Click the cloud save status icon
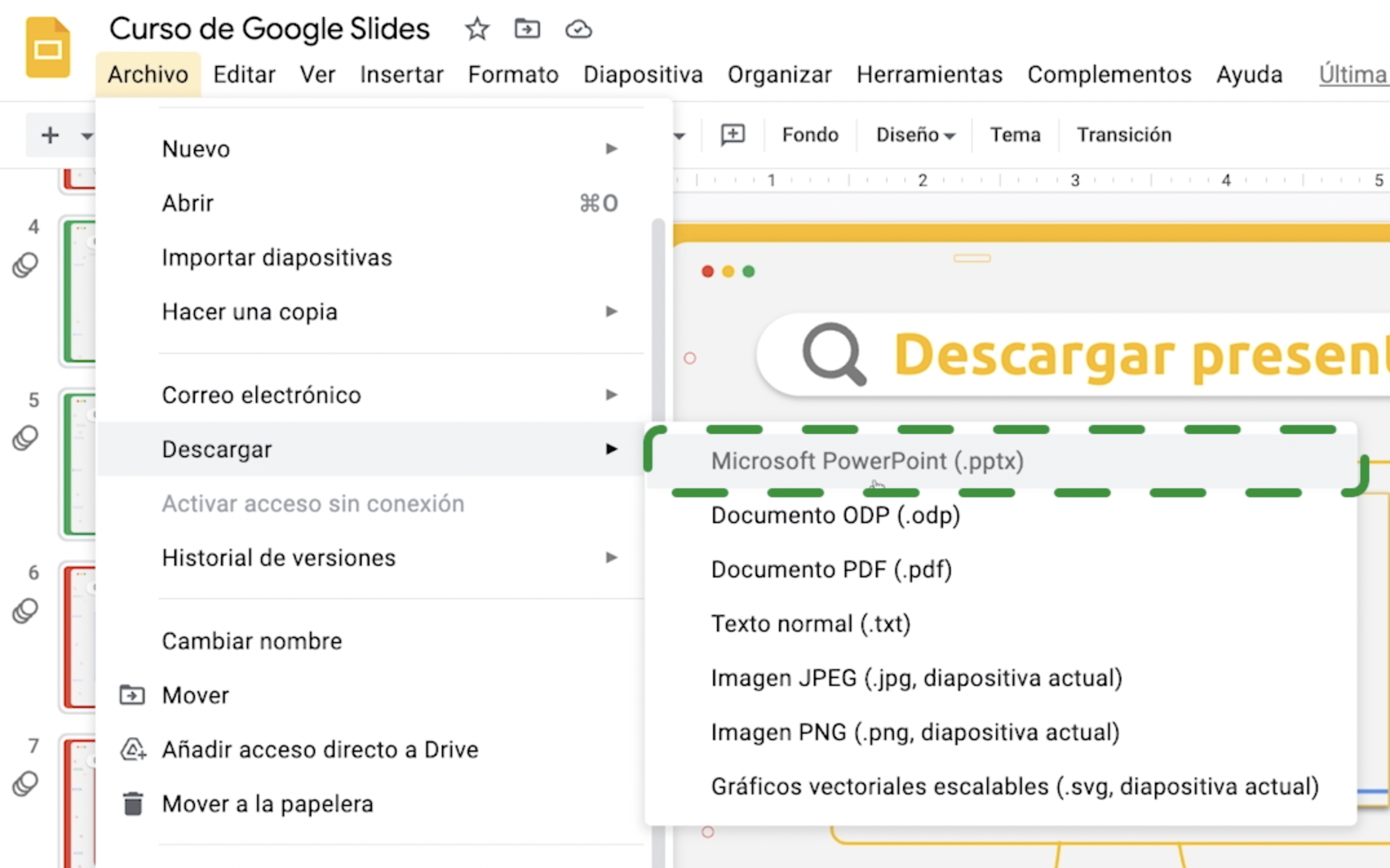 (578, 28)
